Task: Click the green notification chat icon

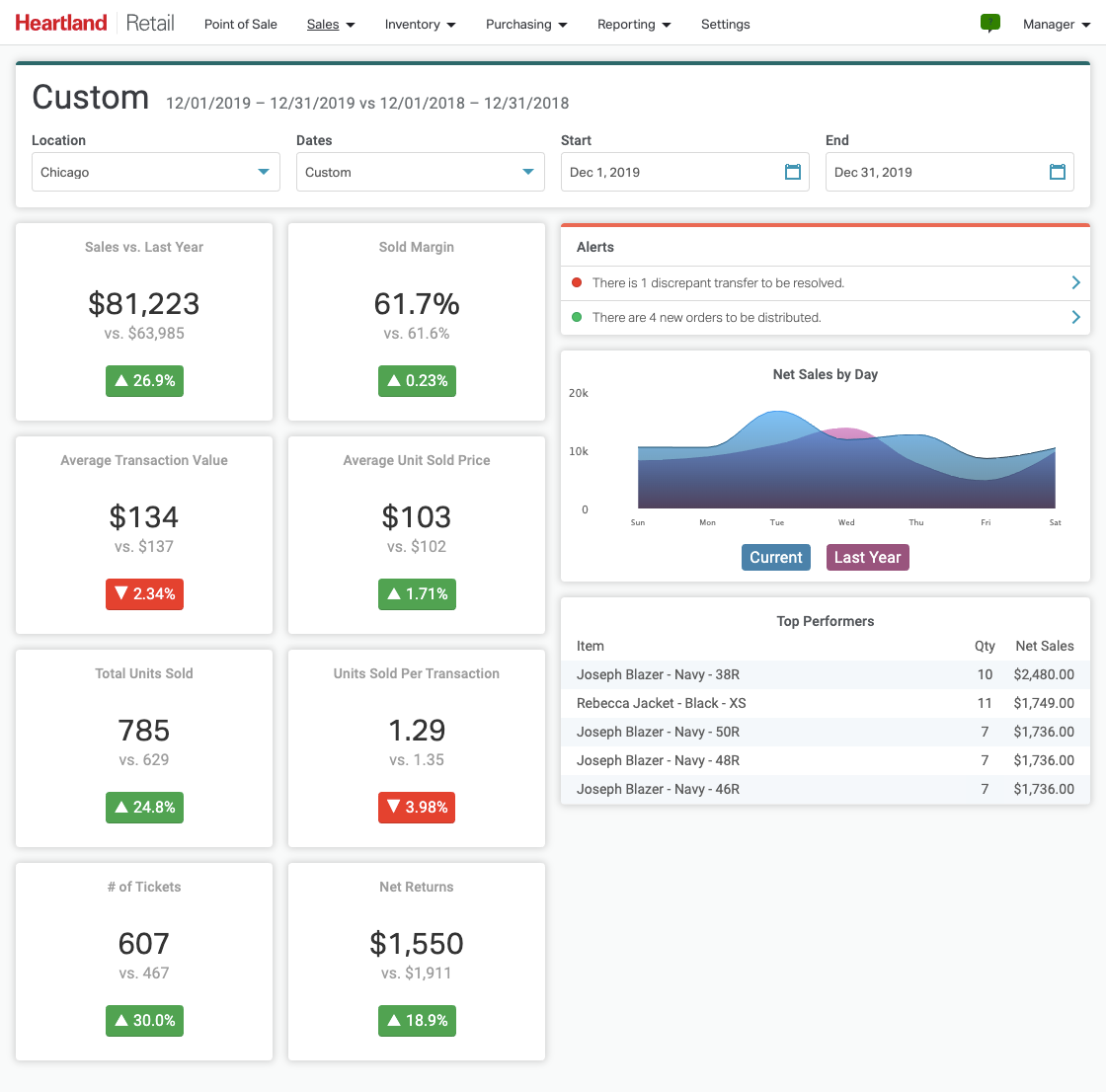Action: pyautogui.click(x=989, y=23)
